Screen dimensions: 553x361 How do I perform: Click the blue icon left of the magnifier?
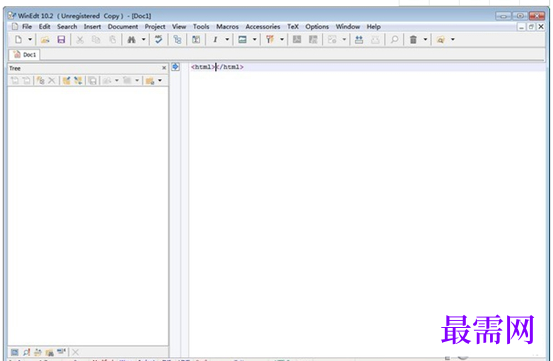[x=359, y=39]
